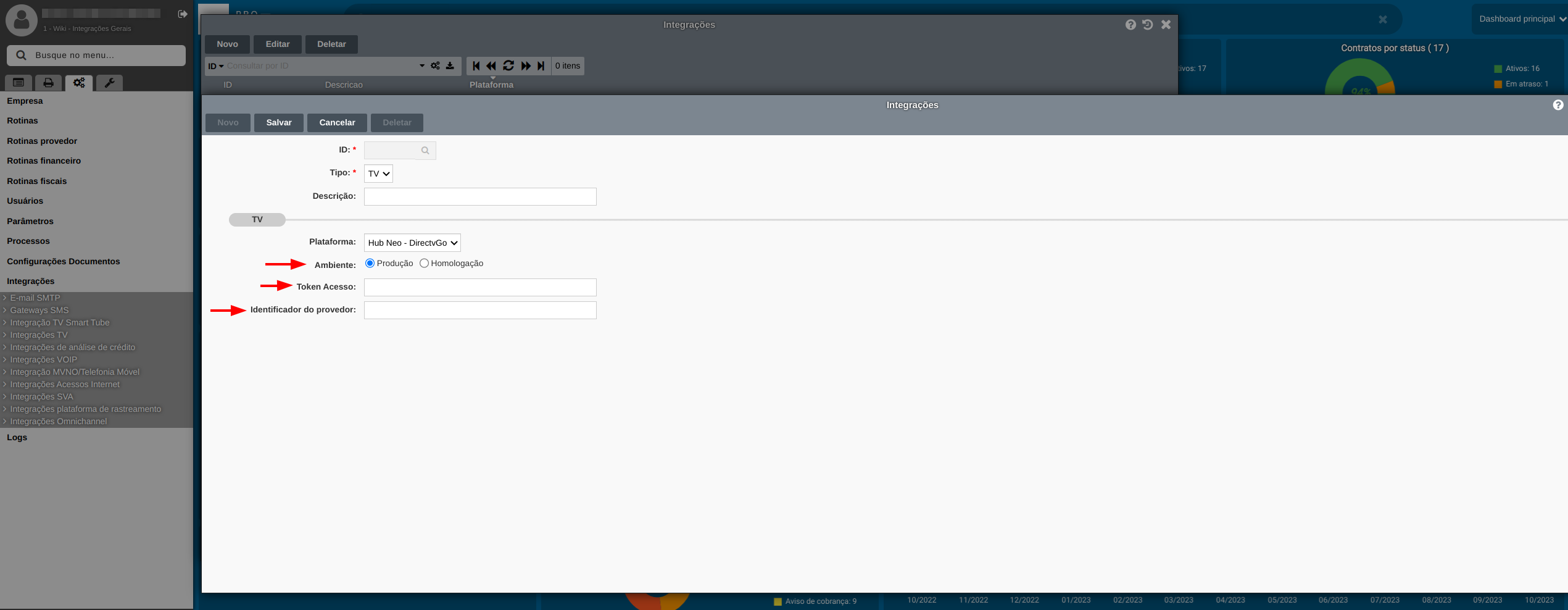Screen dimensions: 1568x610
Task: Go to first page of records
Action: click(x=476, y=65)
